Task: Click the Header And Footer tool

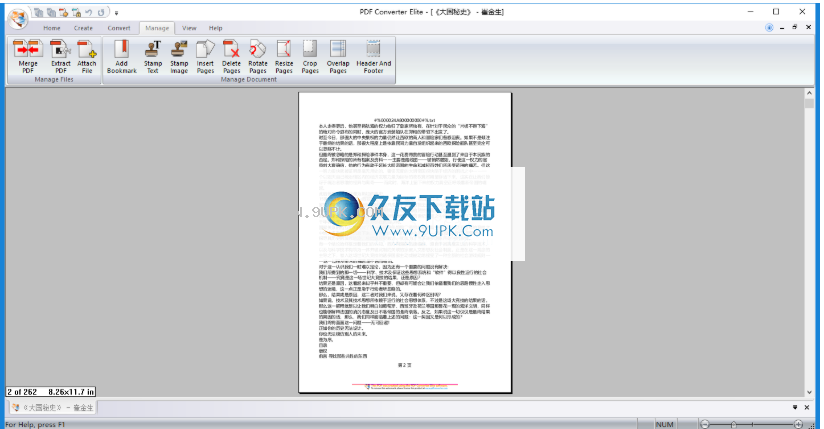Action: coord(374,57)
